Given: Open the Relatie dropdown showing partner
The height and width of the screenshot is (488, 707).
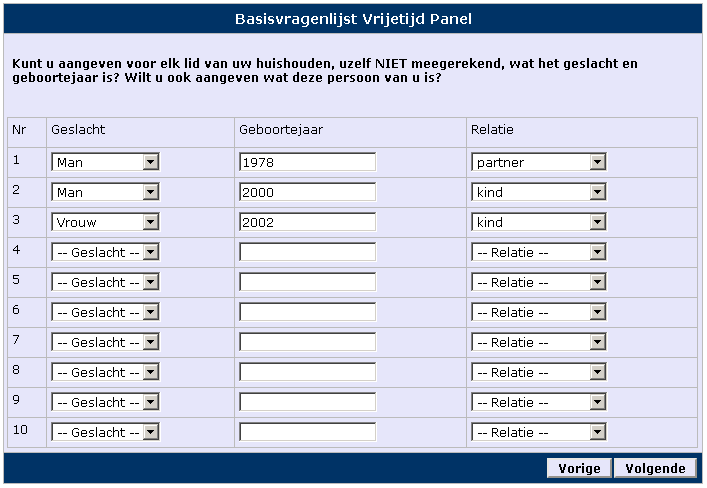Looking at the screenshot, I should click(x=539, y=162).
